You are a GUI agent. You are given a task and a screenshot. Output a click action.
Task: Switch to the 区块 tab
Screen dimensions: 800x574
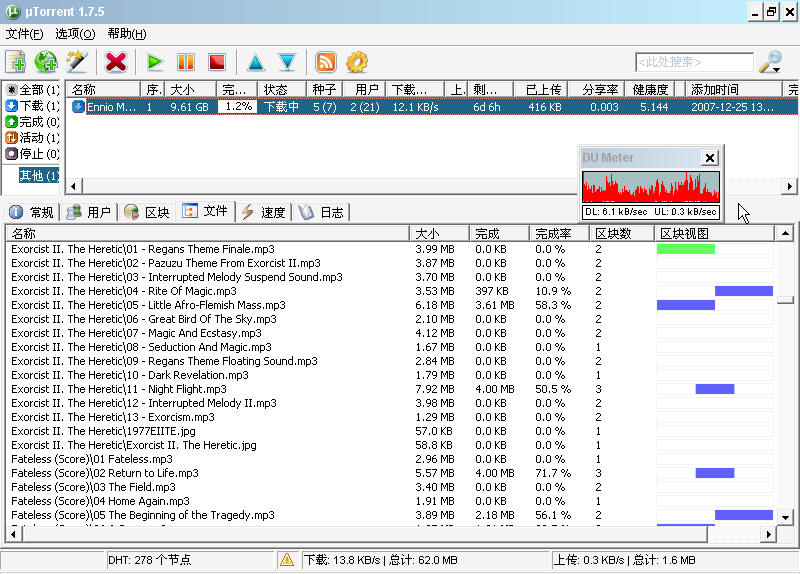(147, 212)
